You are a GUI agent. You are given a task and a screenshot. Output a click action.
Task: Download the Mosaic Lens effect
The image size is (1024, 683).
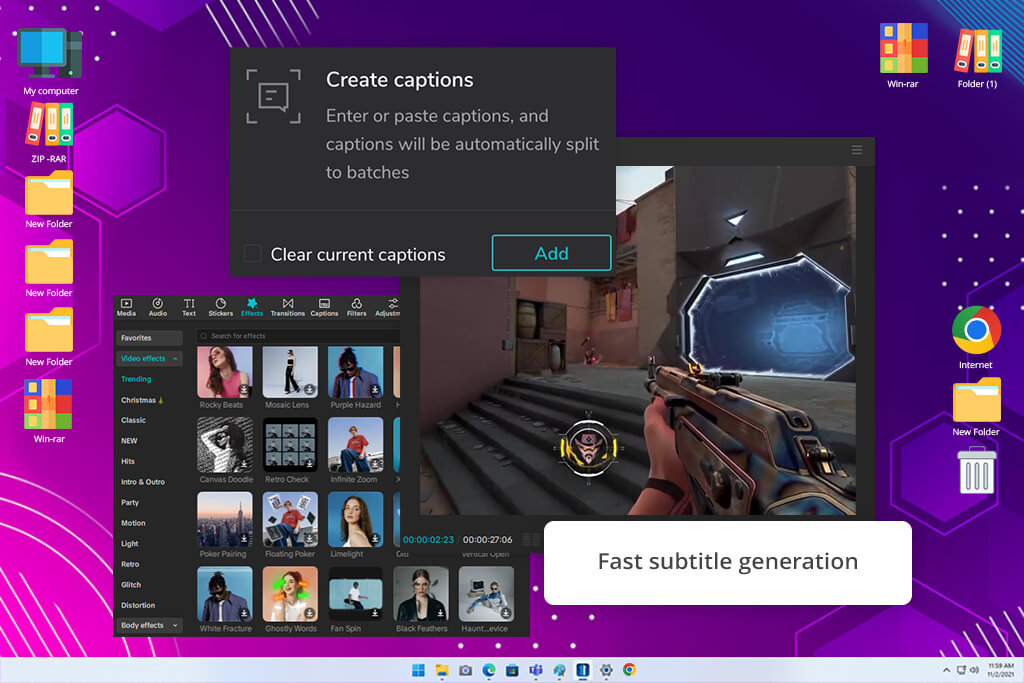(310, 389)
